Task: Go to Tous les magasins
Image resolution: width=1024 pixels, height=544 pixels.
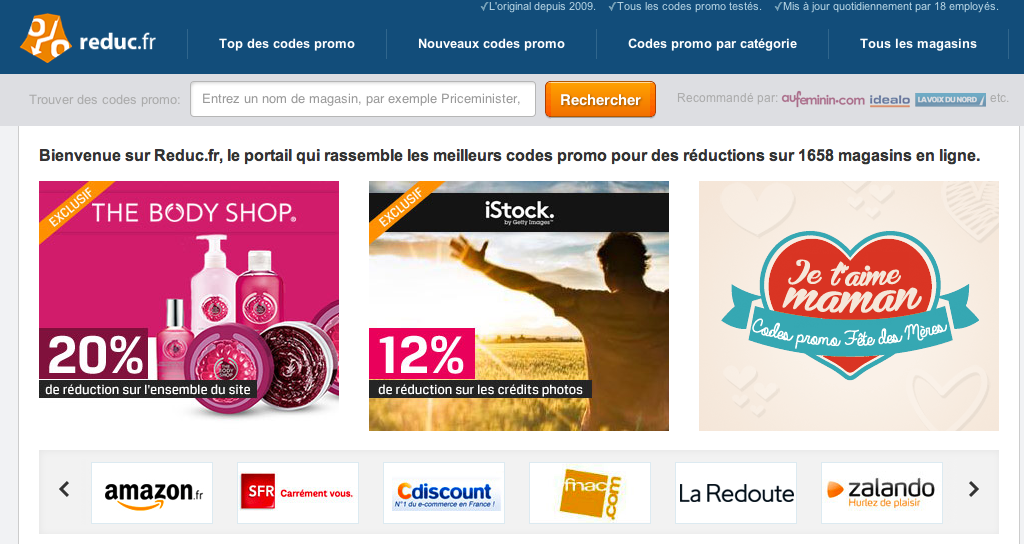Action: tap(918, 44)
